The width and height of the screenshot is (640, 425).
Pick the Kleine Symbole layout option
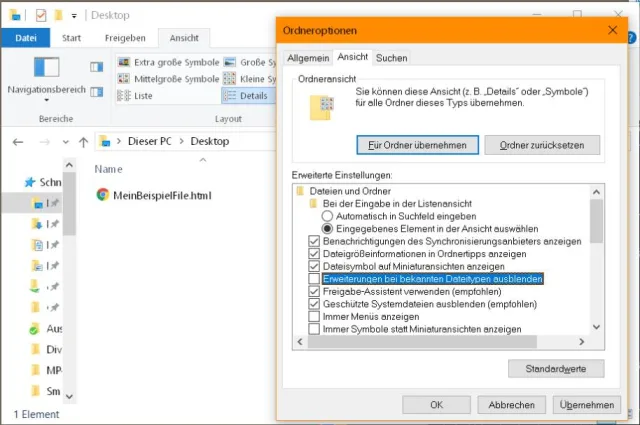(x=249, y=78)
